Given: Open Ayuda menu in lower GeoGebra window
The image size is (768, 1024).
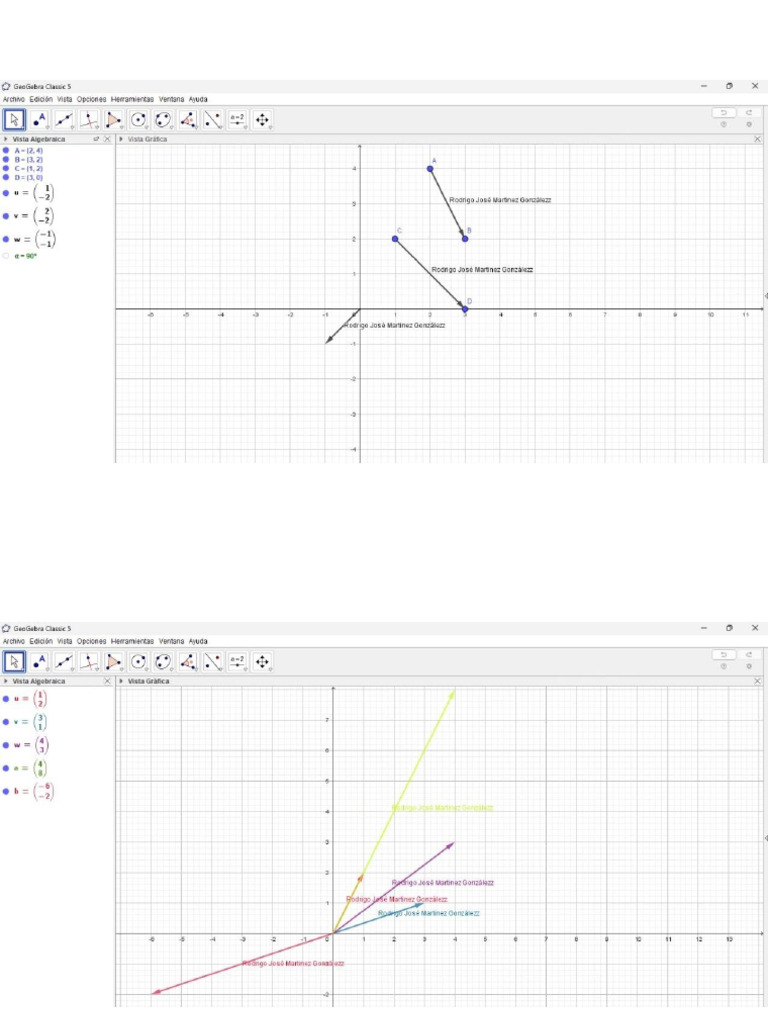Looking at the screenshot, I should click(198, 641).
